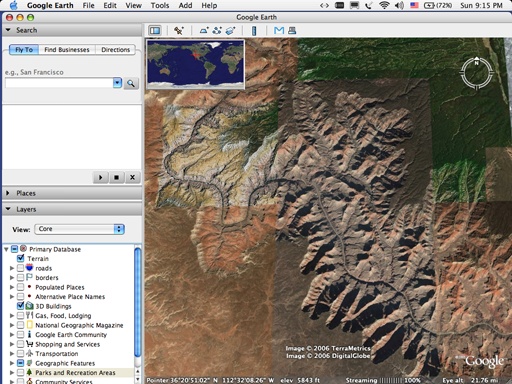This screenshot has height=384, width=512.
Task: Click the N north marker on compass
Action: tap(476, 62)
